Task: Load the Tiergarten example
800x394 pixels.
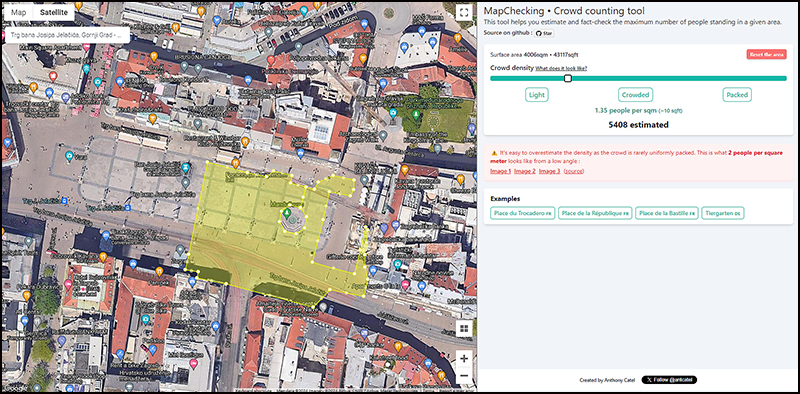Action: point(723,213)
